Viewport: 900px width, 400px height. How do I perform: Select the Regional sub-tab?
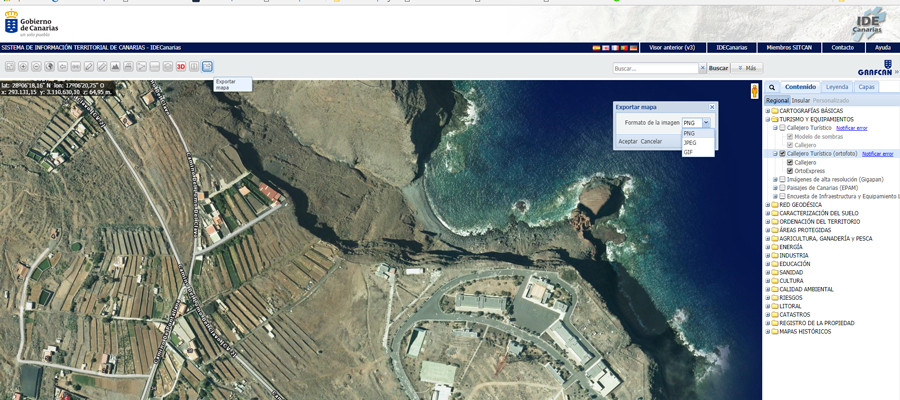pyautogui.click(x=777, y=100)
